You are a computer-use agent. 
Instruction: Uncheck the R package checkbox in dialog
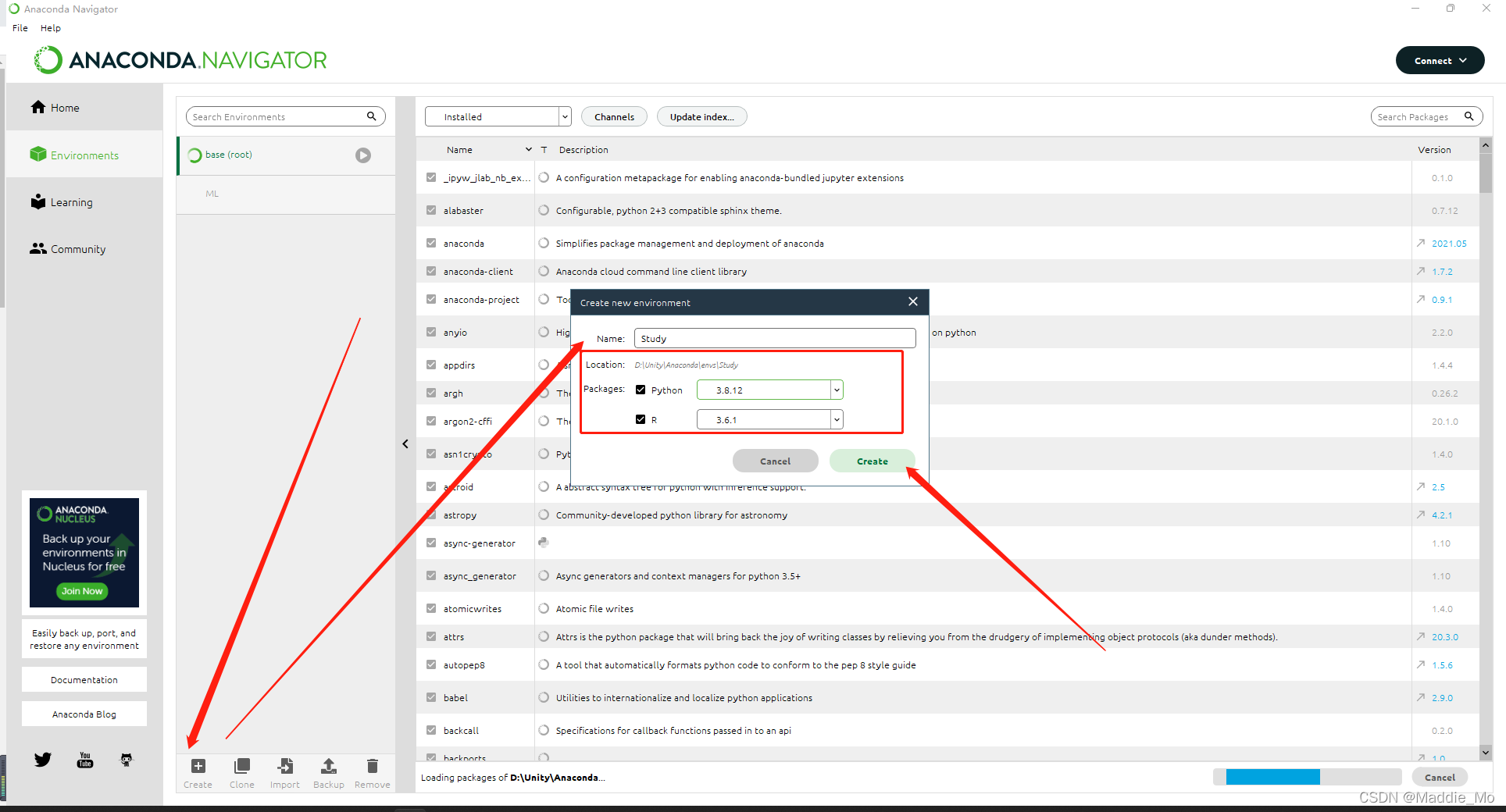[641, 419]
